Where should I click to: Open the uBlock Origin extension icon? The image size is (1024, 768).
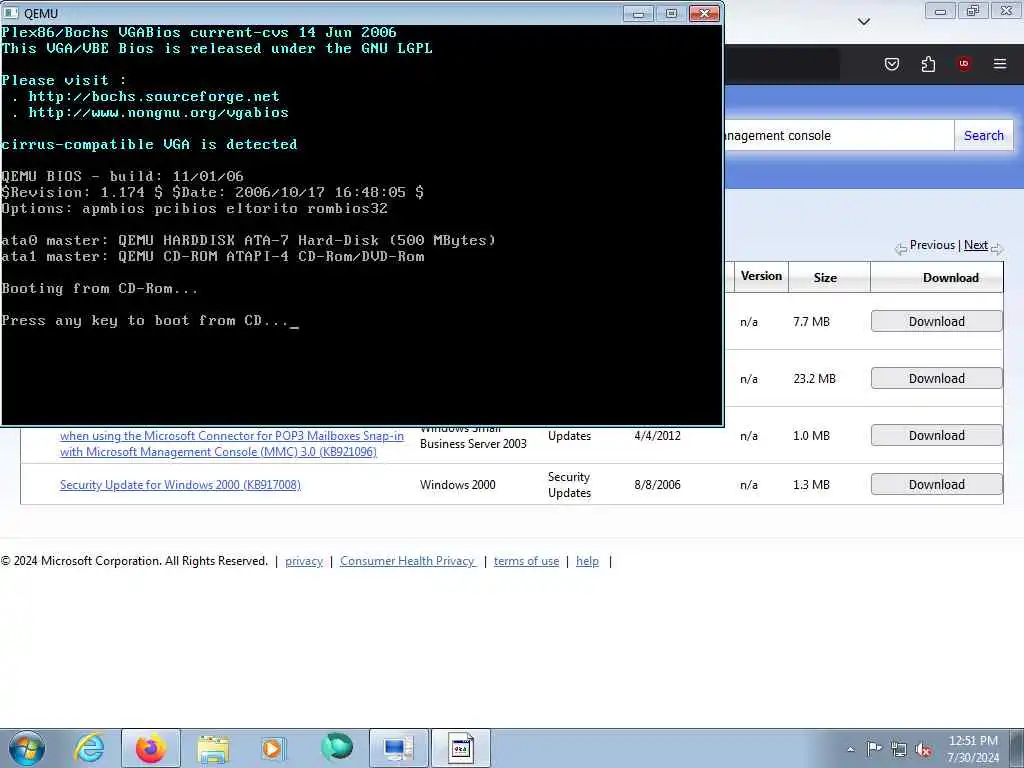[964, 63]
